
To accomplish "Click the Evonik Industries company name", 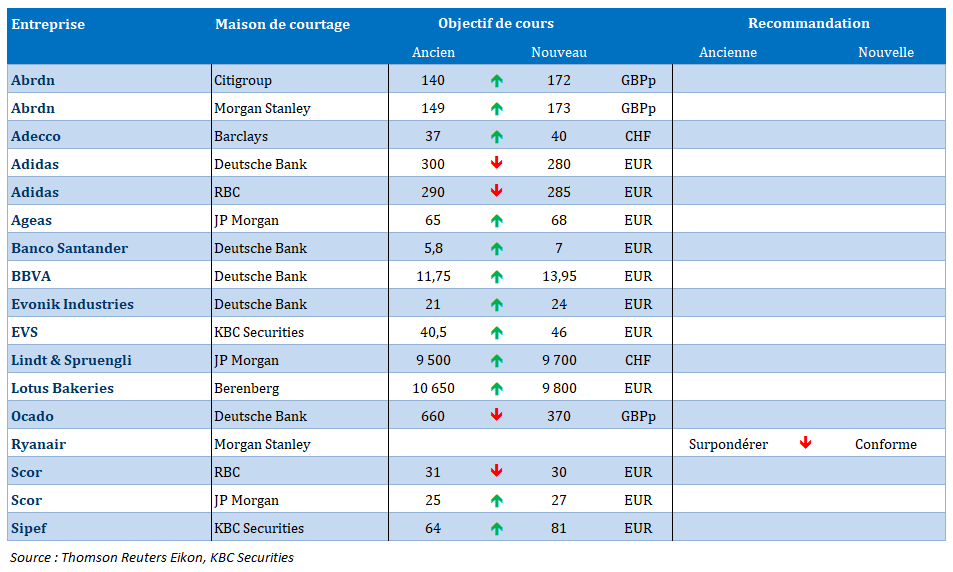I will (72, 304).
